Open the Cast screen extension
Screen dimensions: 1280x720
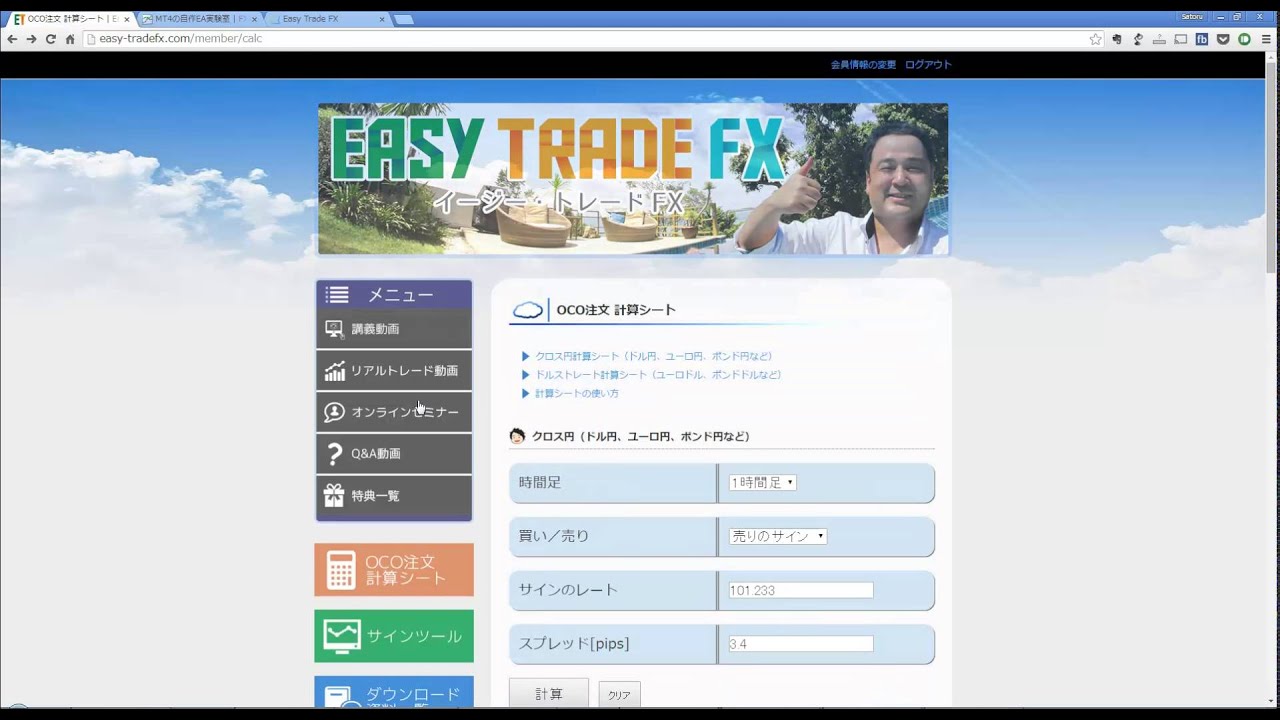[x=1180, y=39]
